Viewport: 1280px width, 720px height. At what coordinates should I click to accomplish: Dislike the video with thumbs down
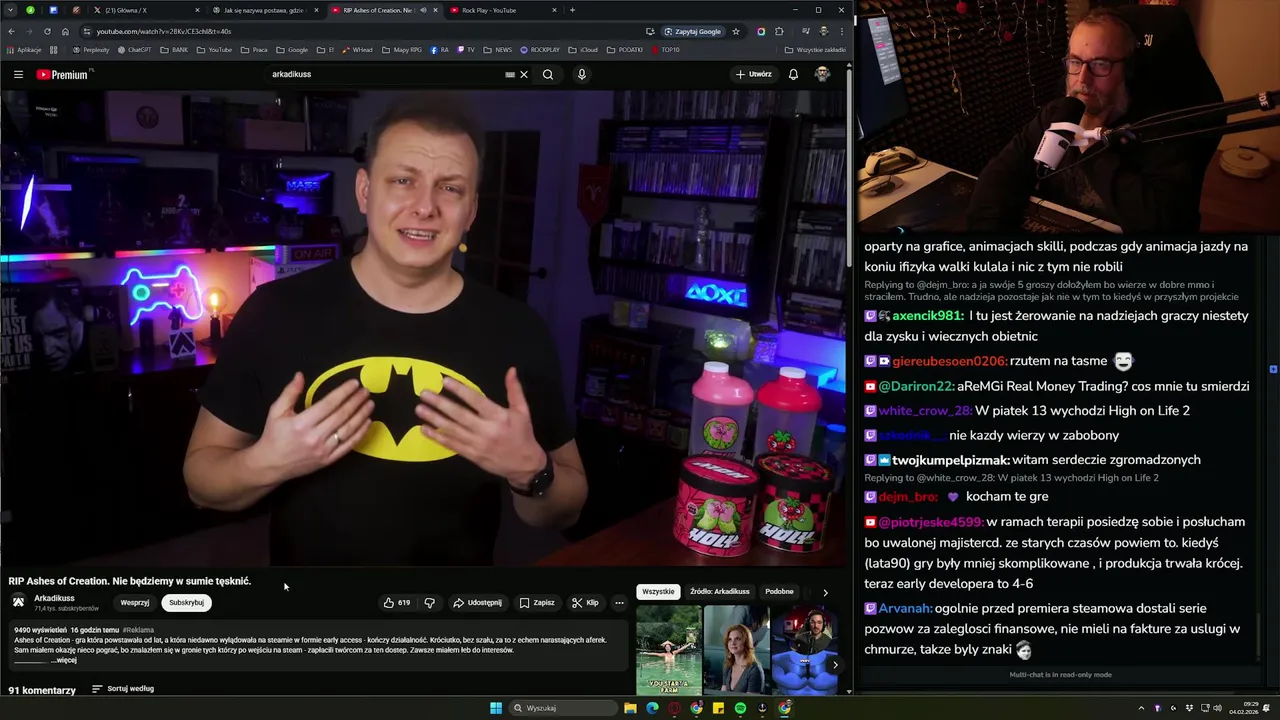[x=430, y=603]
